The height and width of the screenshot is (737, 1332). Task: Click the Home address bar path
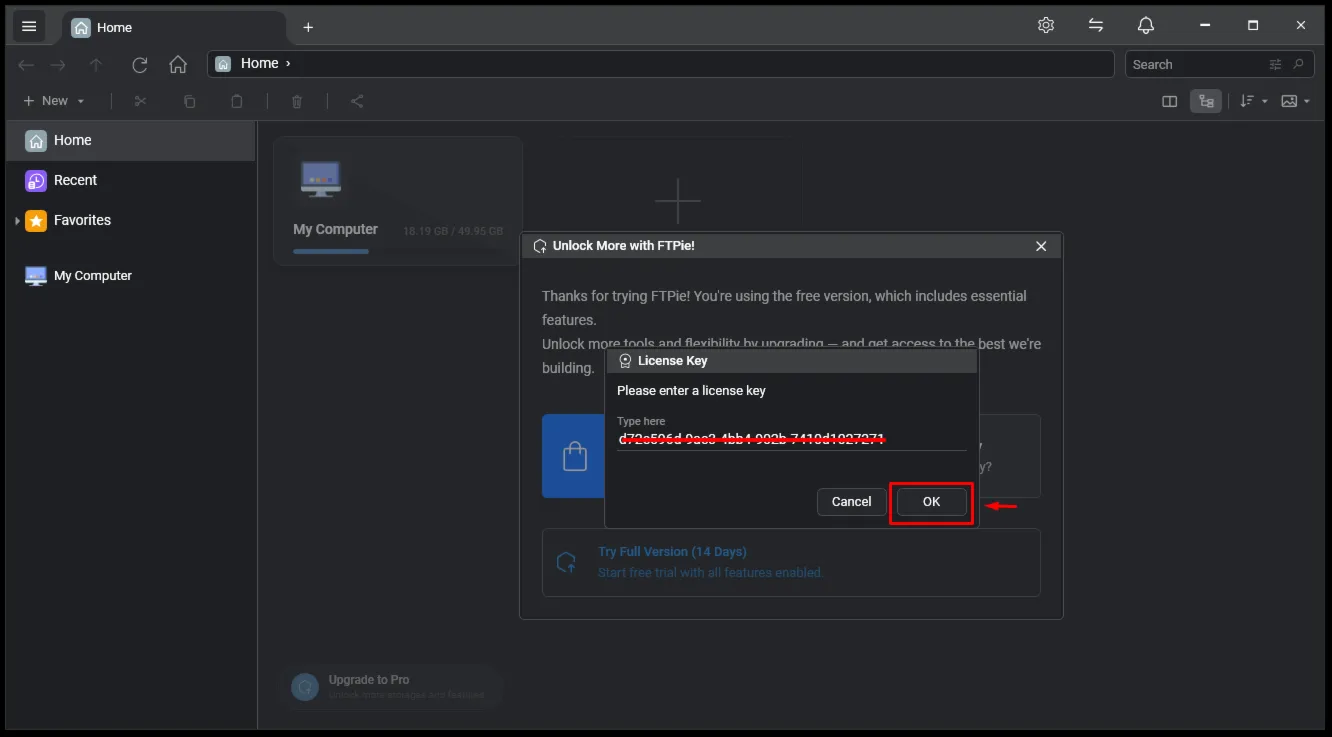[660, 64]
